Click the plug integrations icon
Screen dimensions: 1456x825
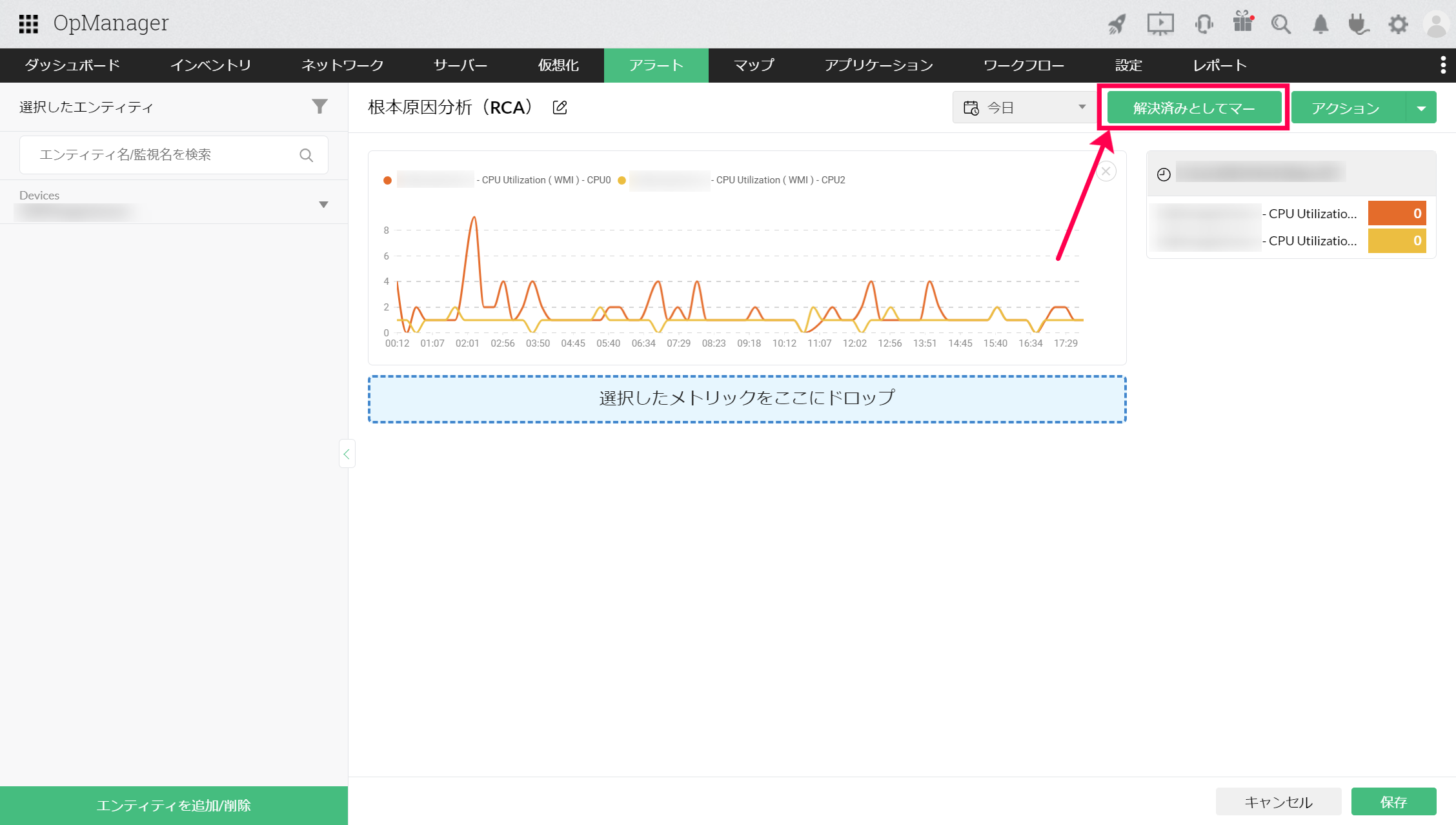pyautogui.click(x=1359, y=25)
